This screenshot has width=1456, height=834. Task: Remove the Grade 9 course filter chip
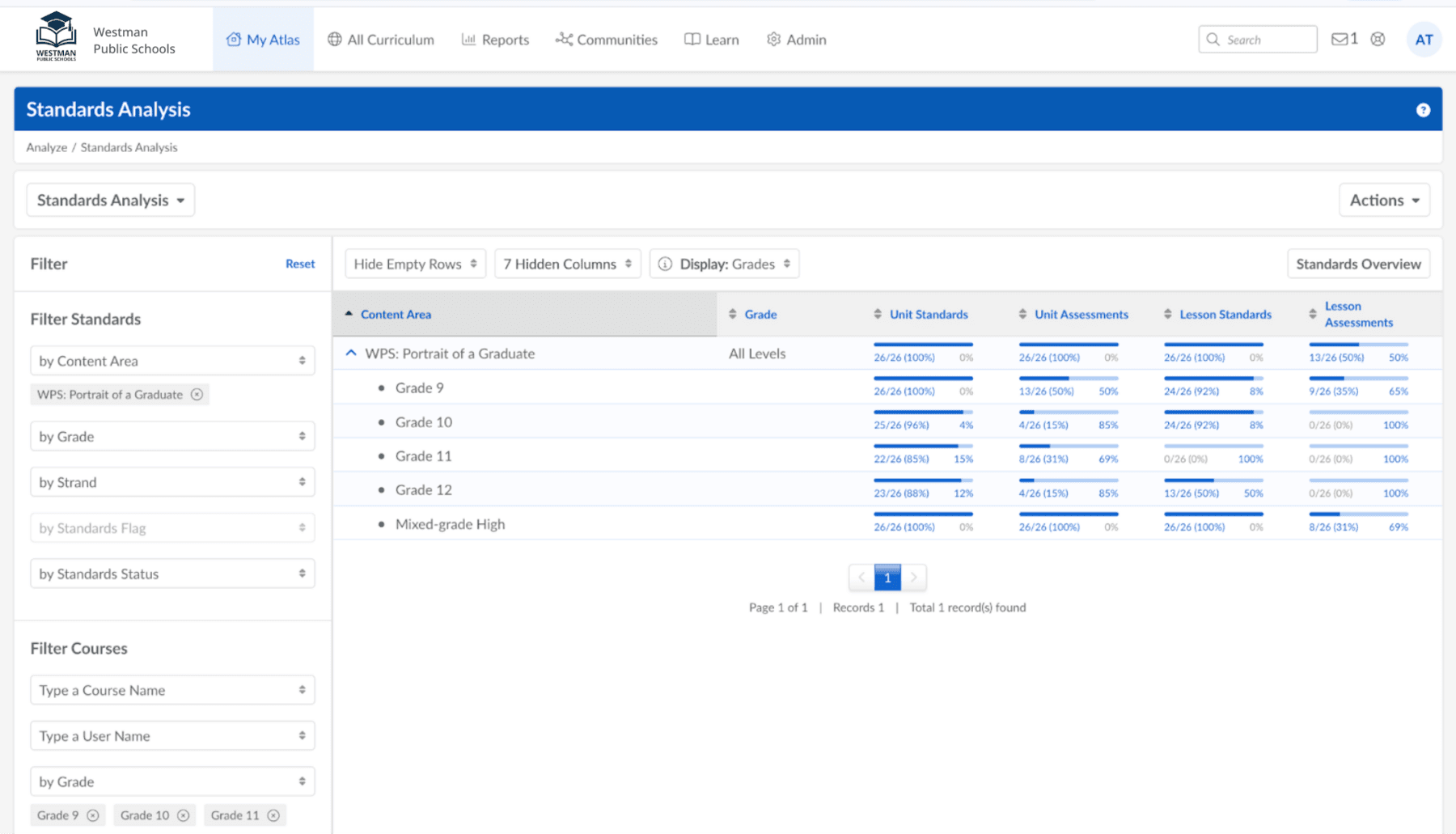(93, 815)
